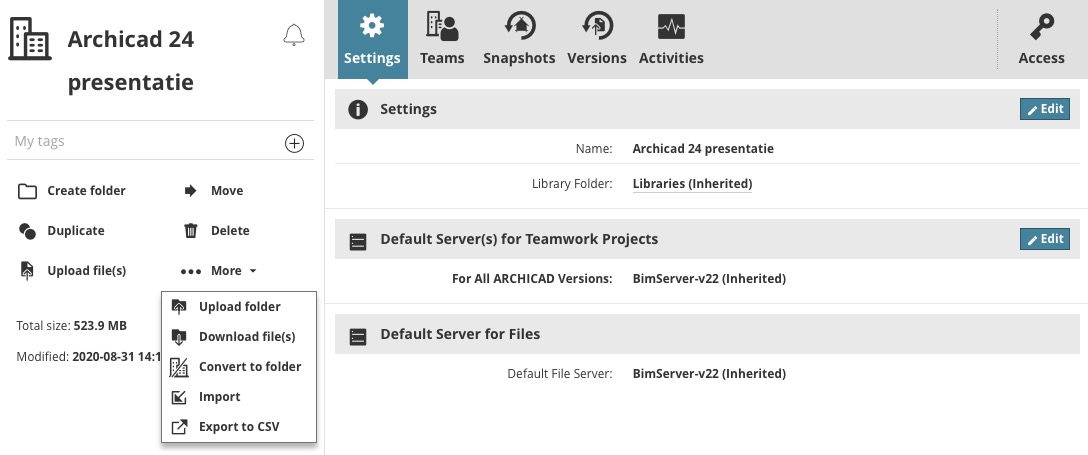Click the Upload file(s) label
1088x455 pixels.
pos(87,271)
